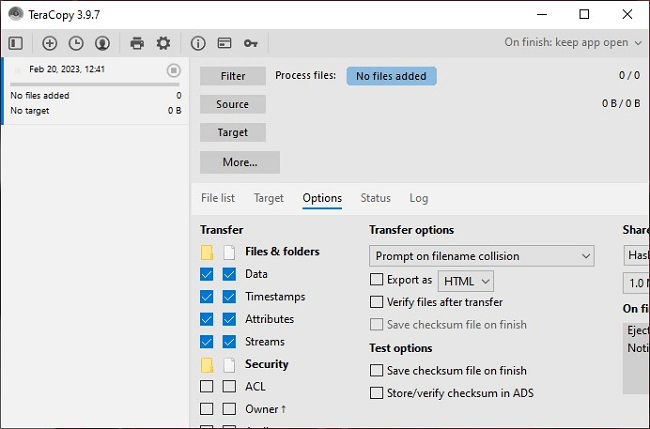Enable Export as checkbox
The height and width of the screenshot is (429, 650).
[376, 279]
